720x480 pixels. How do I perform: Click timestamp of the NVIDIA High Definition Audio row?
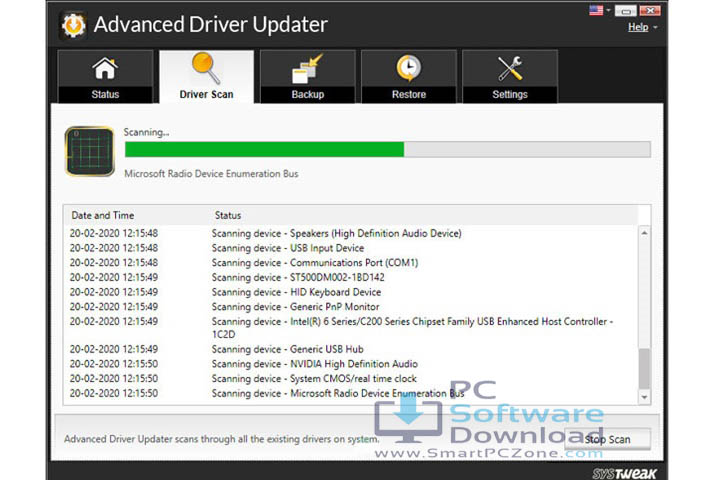[114, 364]
